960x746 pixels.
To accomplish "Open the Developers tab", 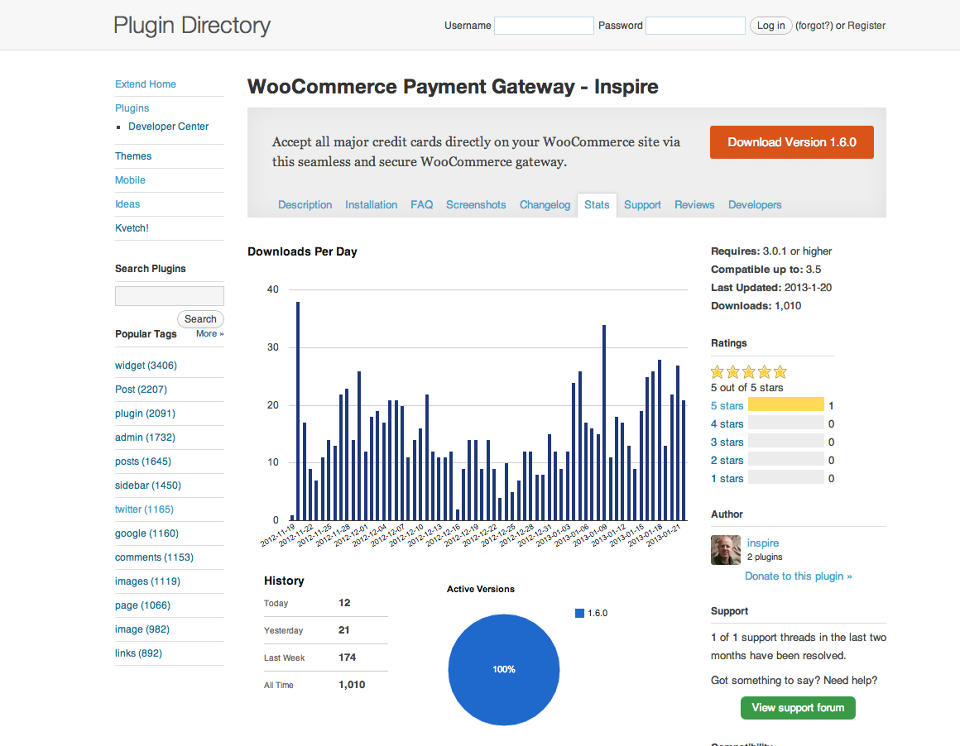I will click(x=754, y=205).
